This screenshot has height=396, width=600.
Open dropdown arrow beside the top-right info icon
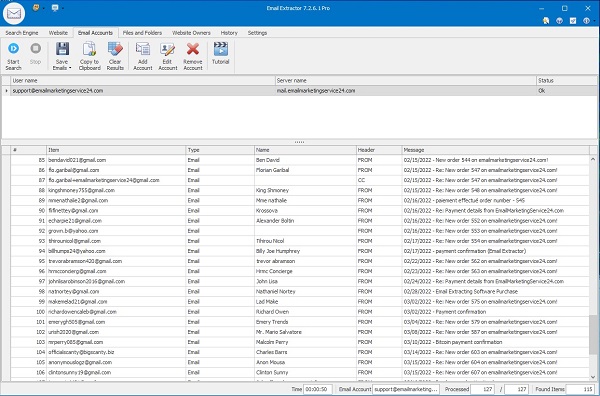tap(593, 21)
